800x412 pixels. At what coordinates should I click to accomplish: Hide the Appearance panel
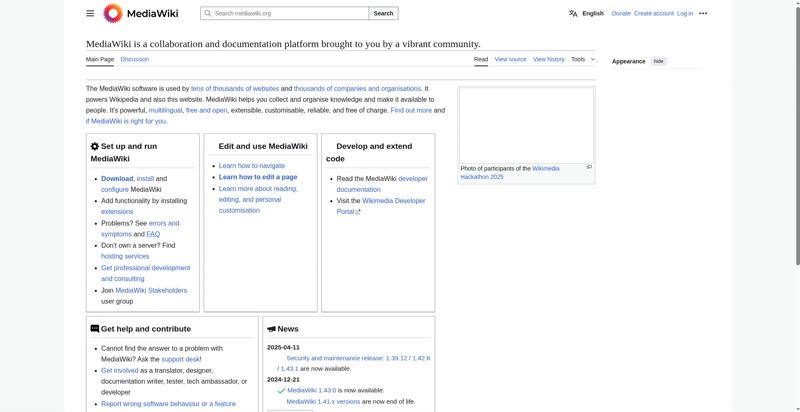[659, 61]
